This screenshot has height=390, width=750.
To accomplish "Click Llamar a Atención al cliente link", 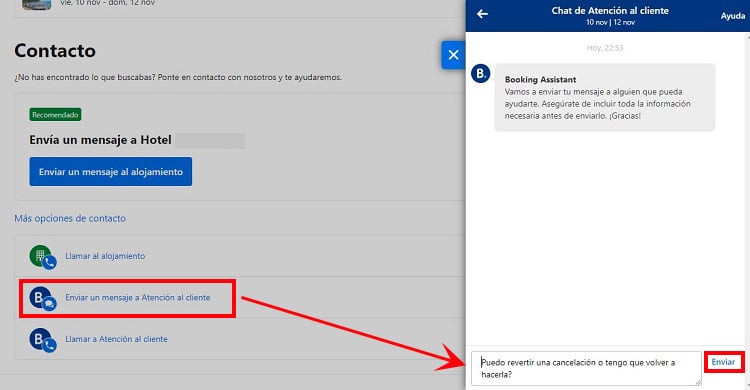I will 117,339.
